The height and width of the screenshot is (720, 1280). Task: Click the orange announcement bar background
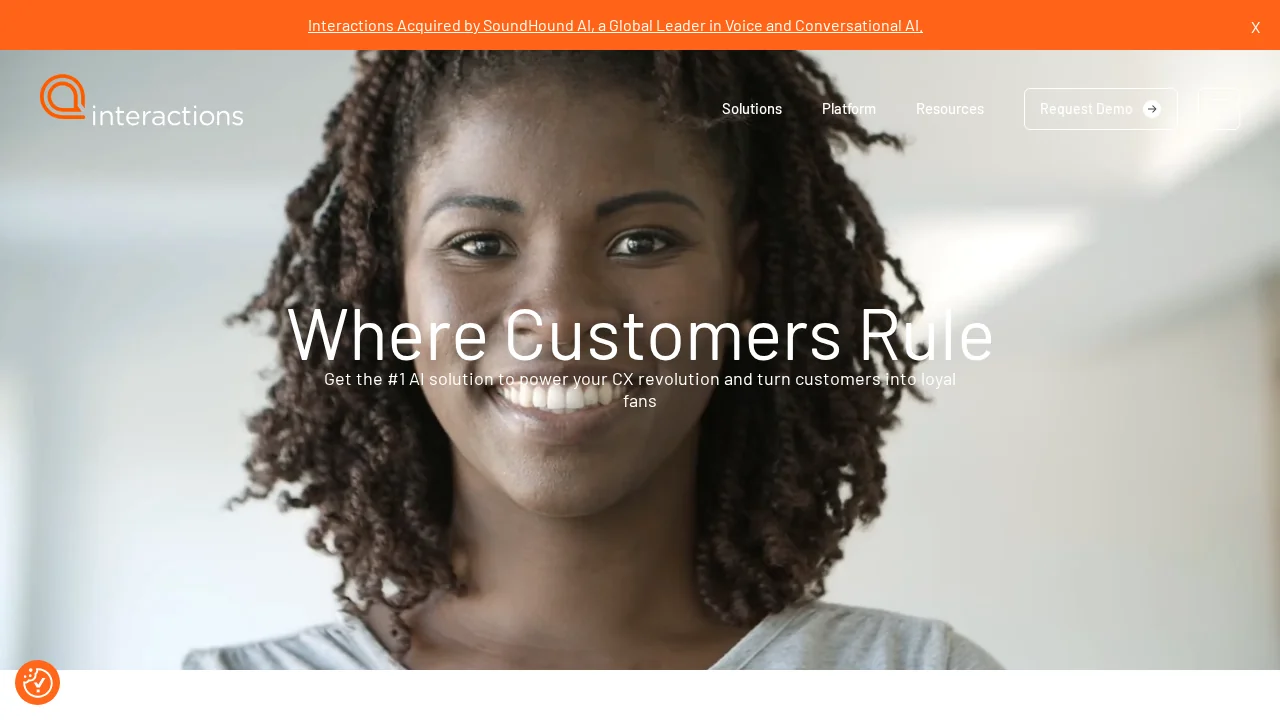click(x=1080, y=25)
